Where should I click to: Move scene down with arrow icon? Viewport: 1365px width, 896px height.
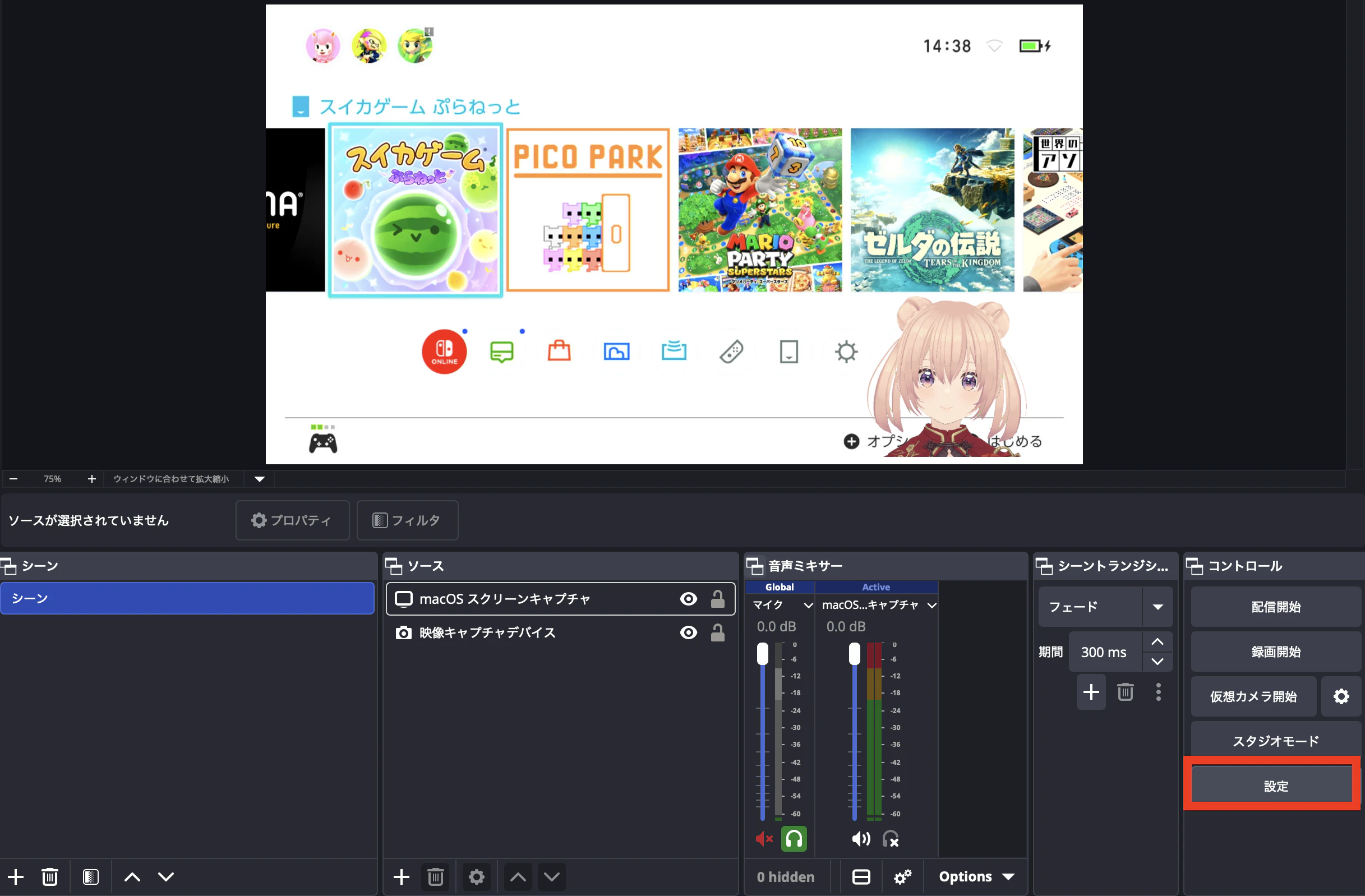click(x=167, y=876)
